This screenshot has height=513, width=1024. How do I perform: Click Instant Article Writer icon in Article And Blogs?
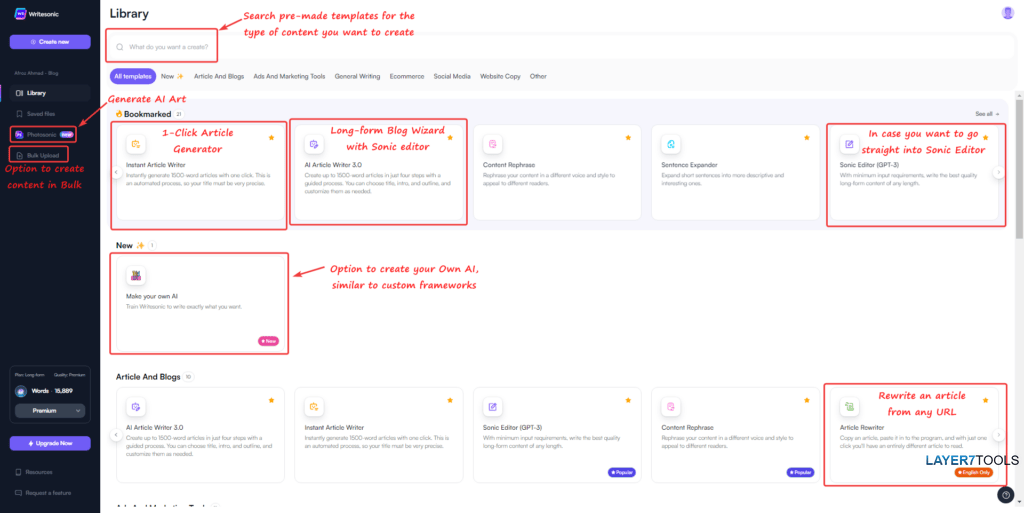click(314, 407)
